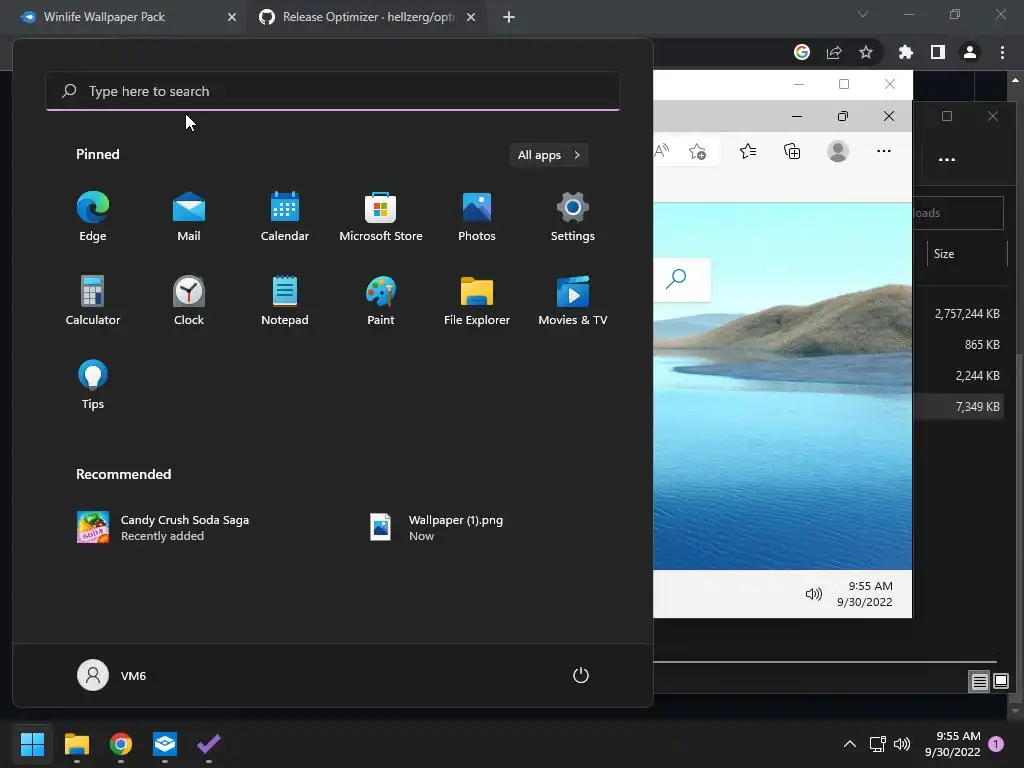Click the power button in Start menu
Viewport: 1024px width, 768px height.
click(x=581, y=675)
